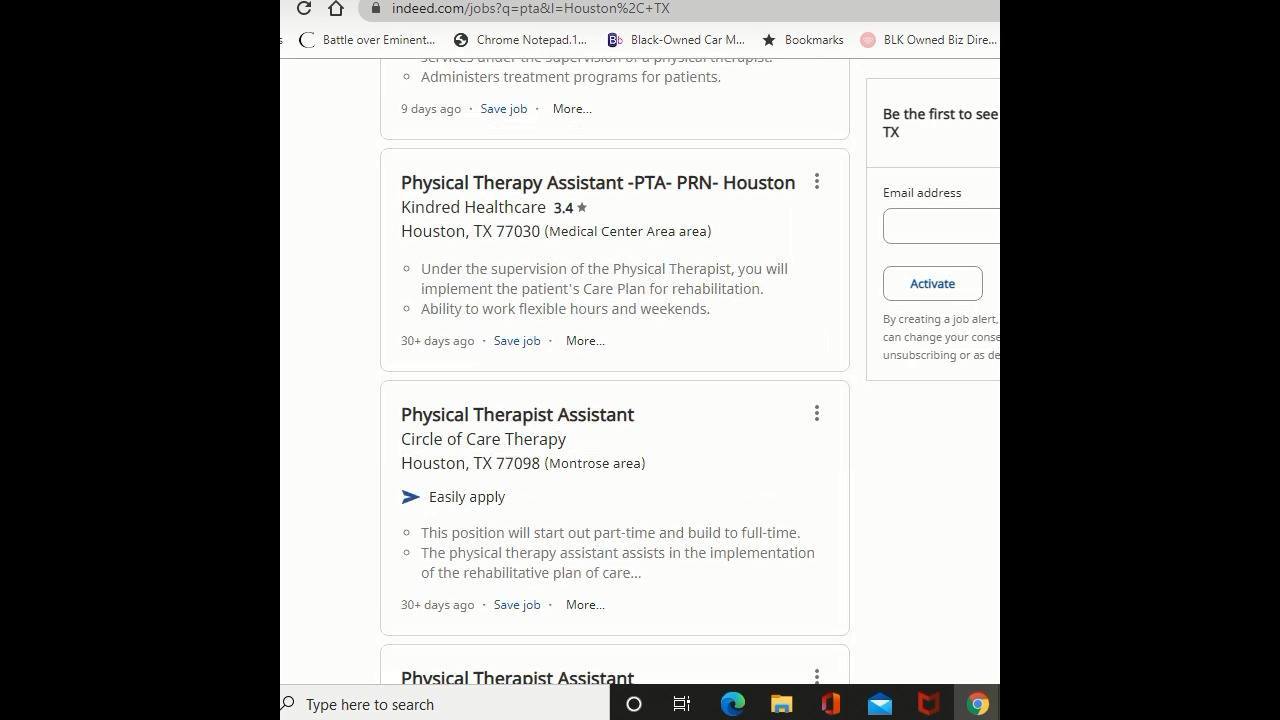This screenshot has width=1280, height=720.
Task: Click the 'Kindred Healthcare' company name
Action: tap(473, 208)
